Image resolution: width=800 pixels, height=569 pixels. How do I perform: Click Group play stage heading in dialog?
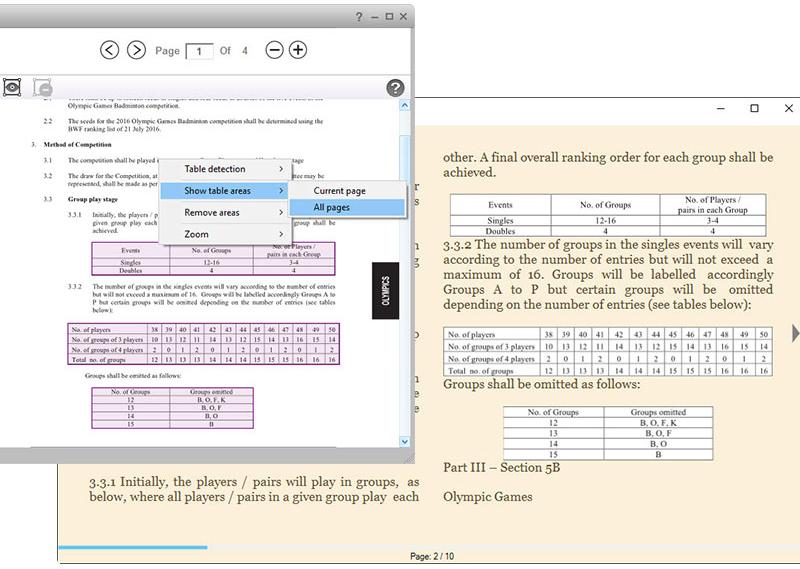pyautogui.click(x=93, y=199)
